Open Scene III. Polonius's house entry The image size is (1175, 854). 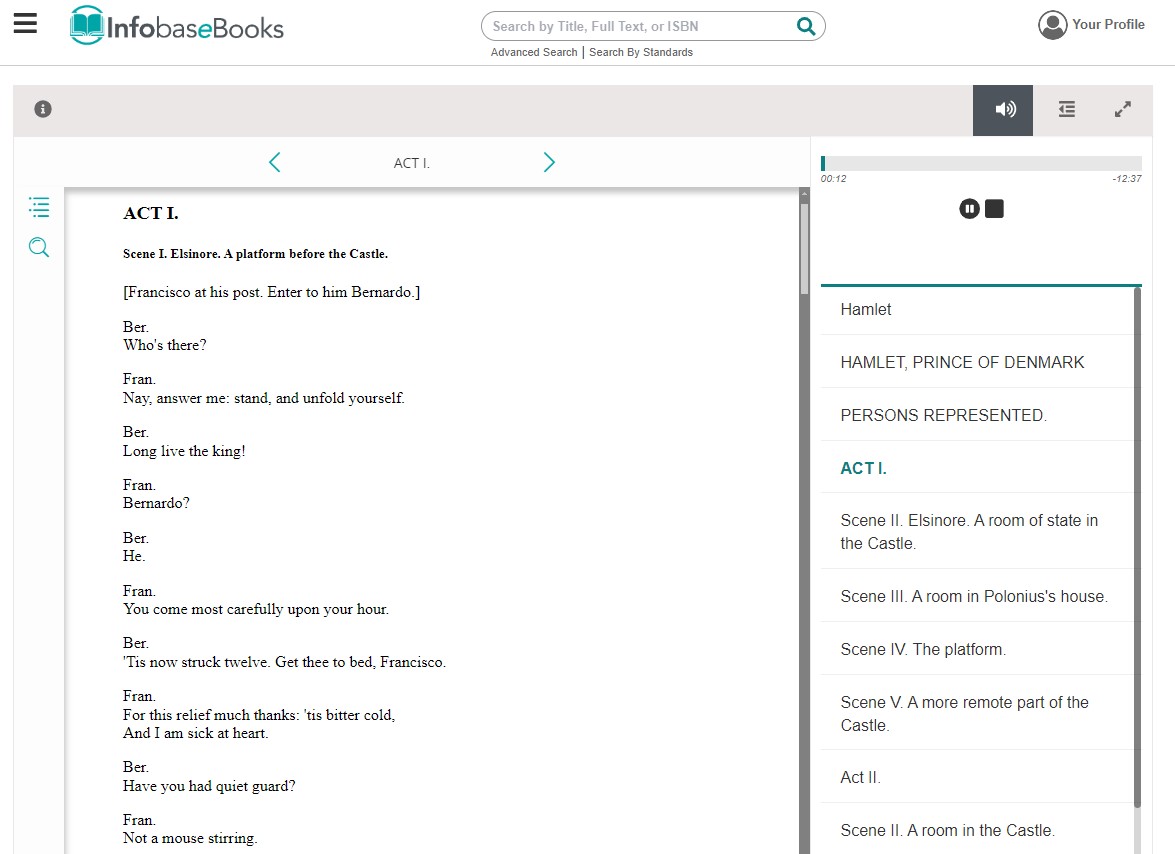[977, 596]
